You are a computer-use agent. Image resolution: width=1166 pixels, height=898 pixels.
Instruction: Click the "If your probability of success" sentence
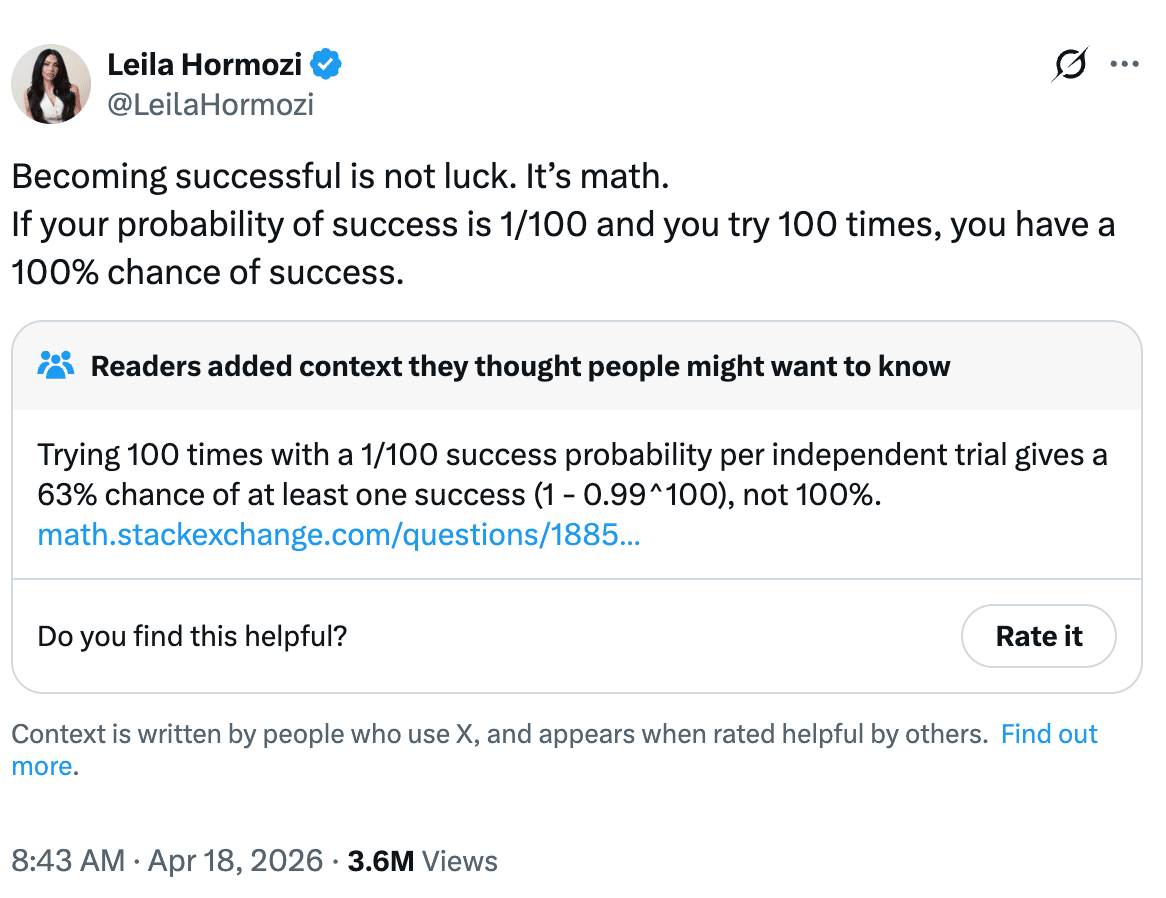click(562, 225)
